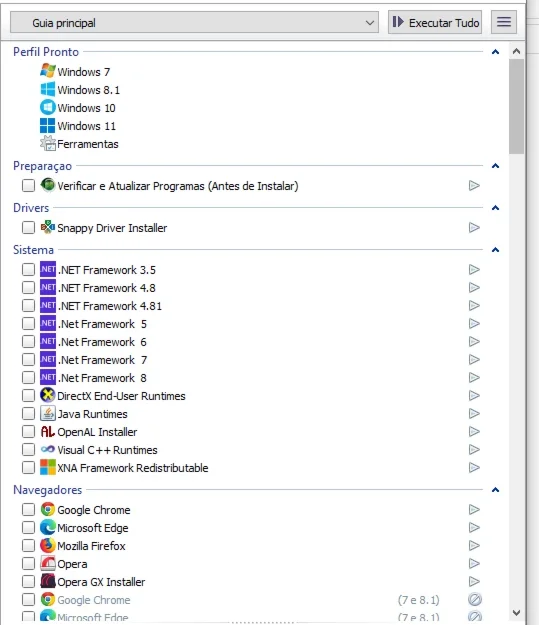Screen dimensions: 539x625
Task: Collapse the Sistema section
Action: [496, 250]
